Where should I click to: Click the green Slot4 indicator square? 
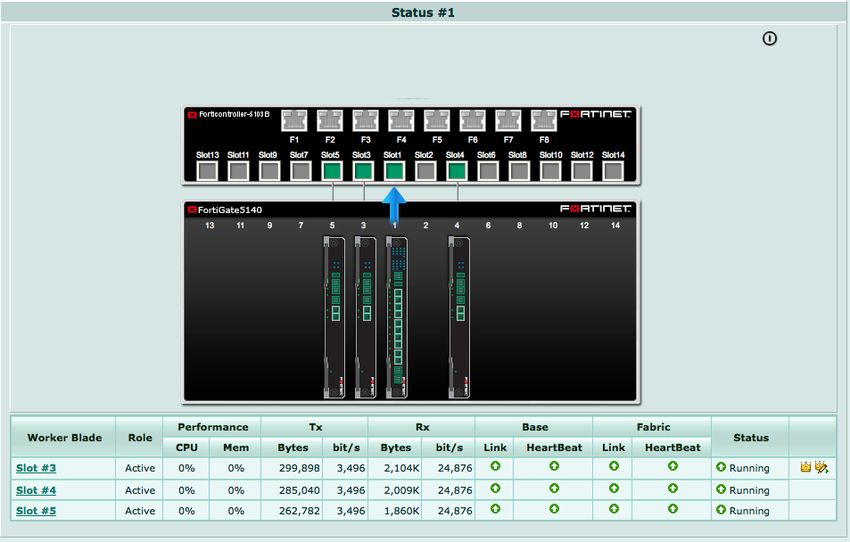pyautogui.click(x=456, y=171)
